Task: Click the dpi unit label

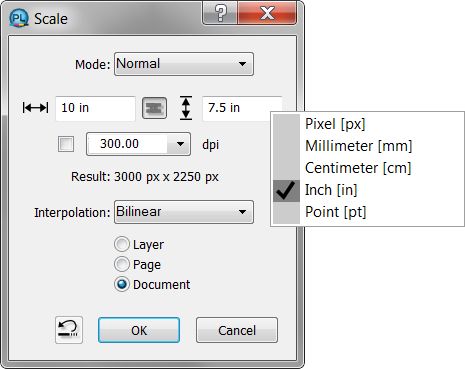Action: [211, 145]
